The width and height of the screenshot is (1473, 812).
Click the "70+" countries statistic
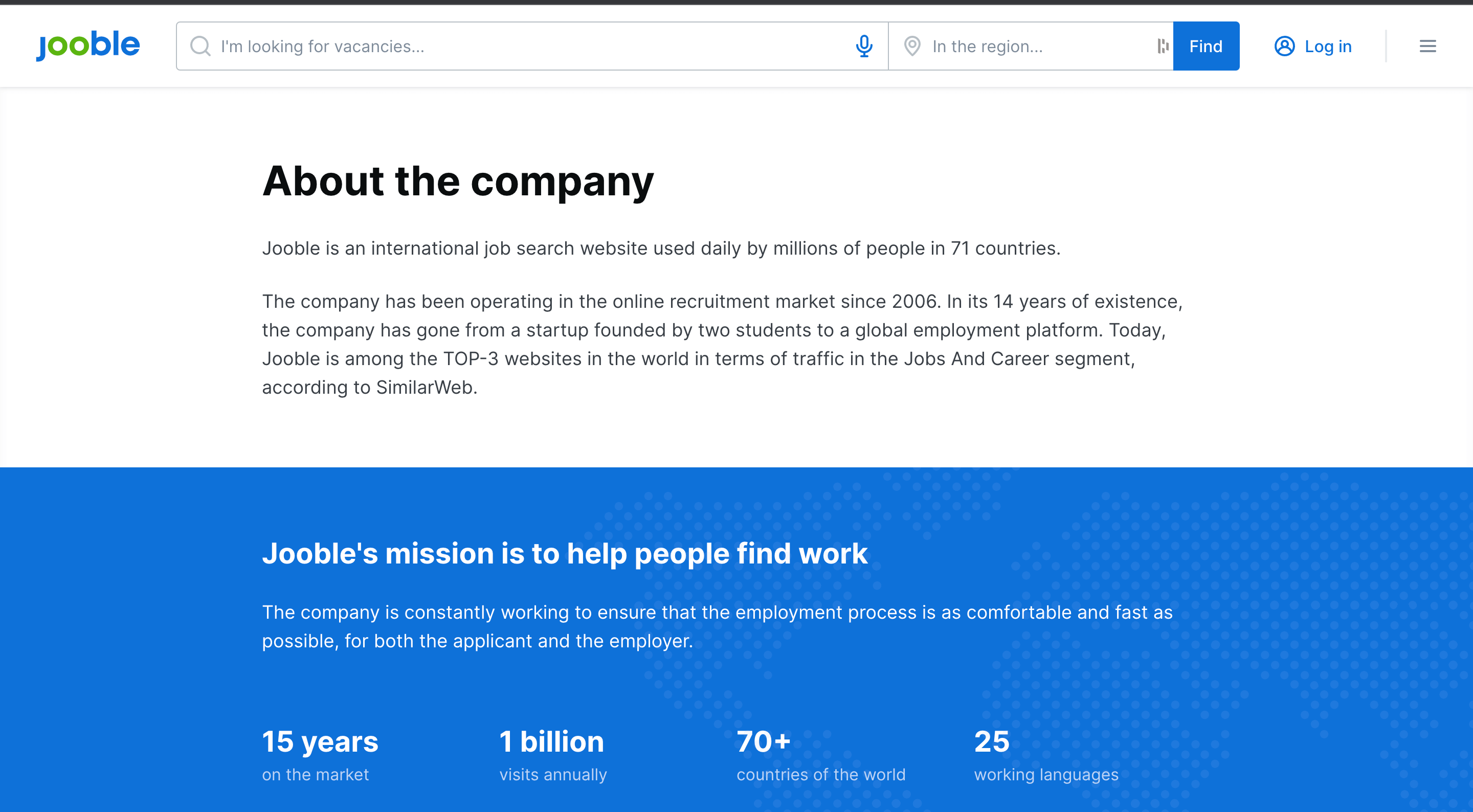(x=764, y=741)
